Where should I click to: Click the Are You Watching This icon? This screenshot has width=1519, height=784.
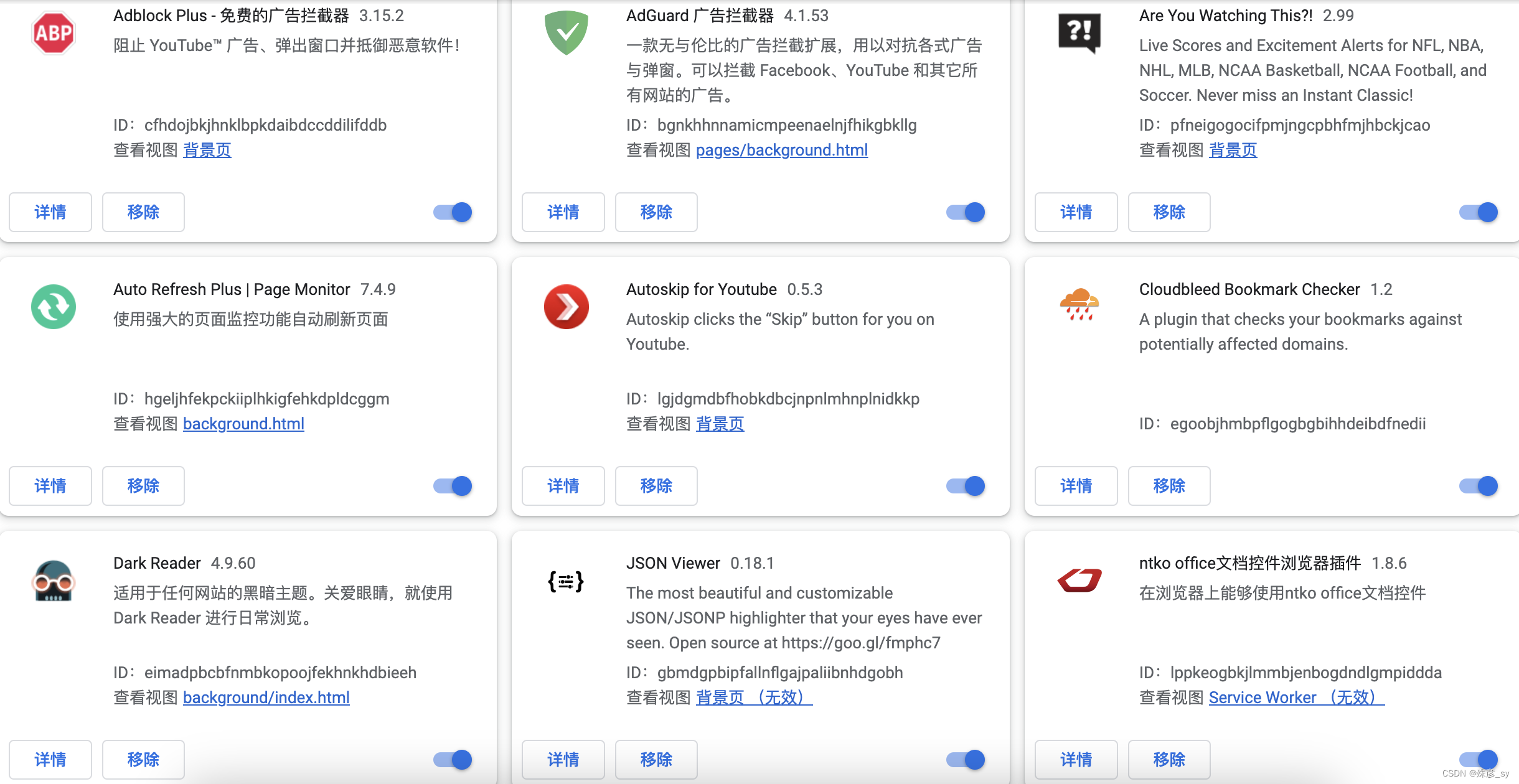click(x=1079, y=33)
